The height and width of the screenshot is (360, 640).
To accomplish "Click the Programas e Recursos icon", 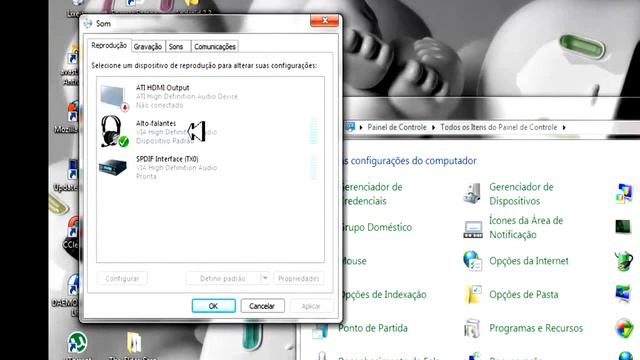I will click(x=472, y=328).
